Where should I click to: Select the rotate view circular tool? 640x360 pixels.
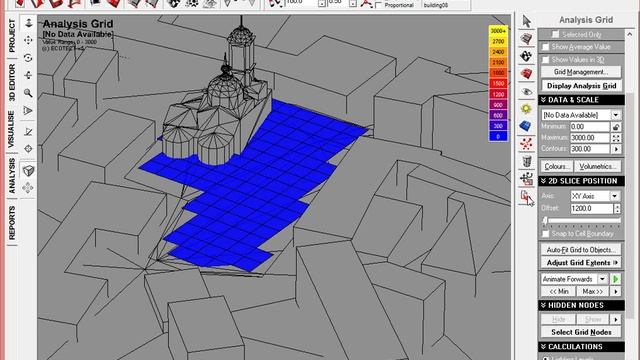tap(28, 58)
